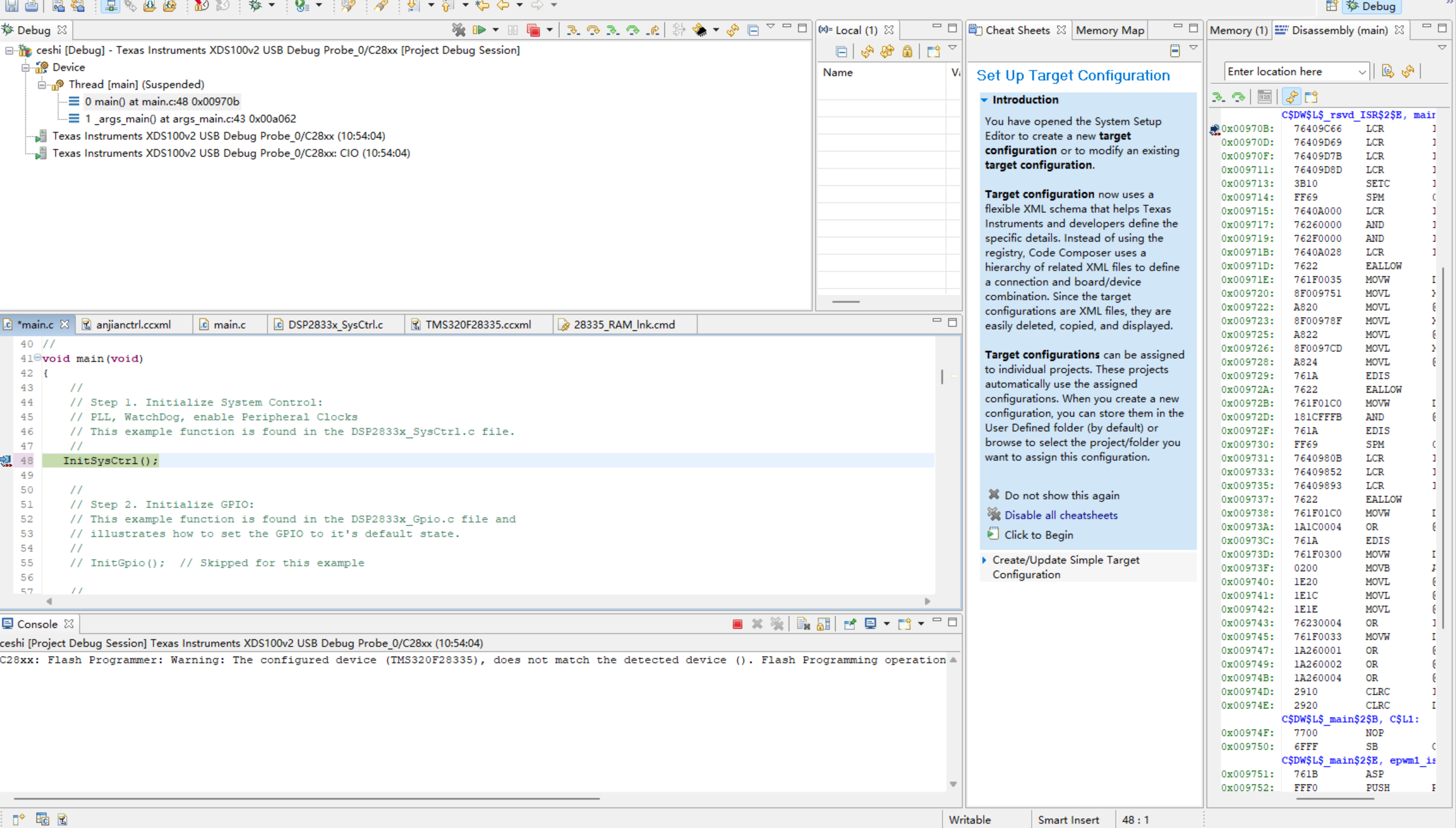This screenshot has width=1456, height=828.
Task: Click Collapse All icon in Local view
Action: pyautogui.click(x=841, y=51)
